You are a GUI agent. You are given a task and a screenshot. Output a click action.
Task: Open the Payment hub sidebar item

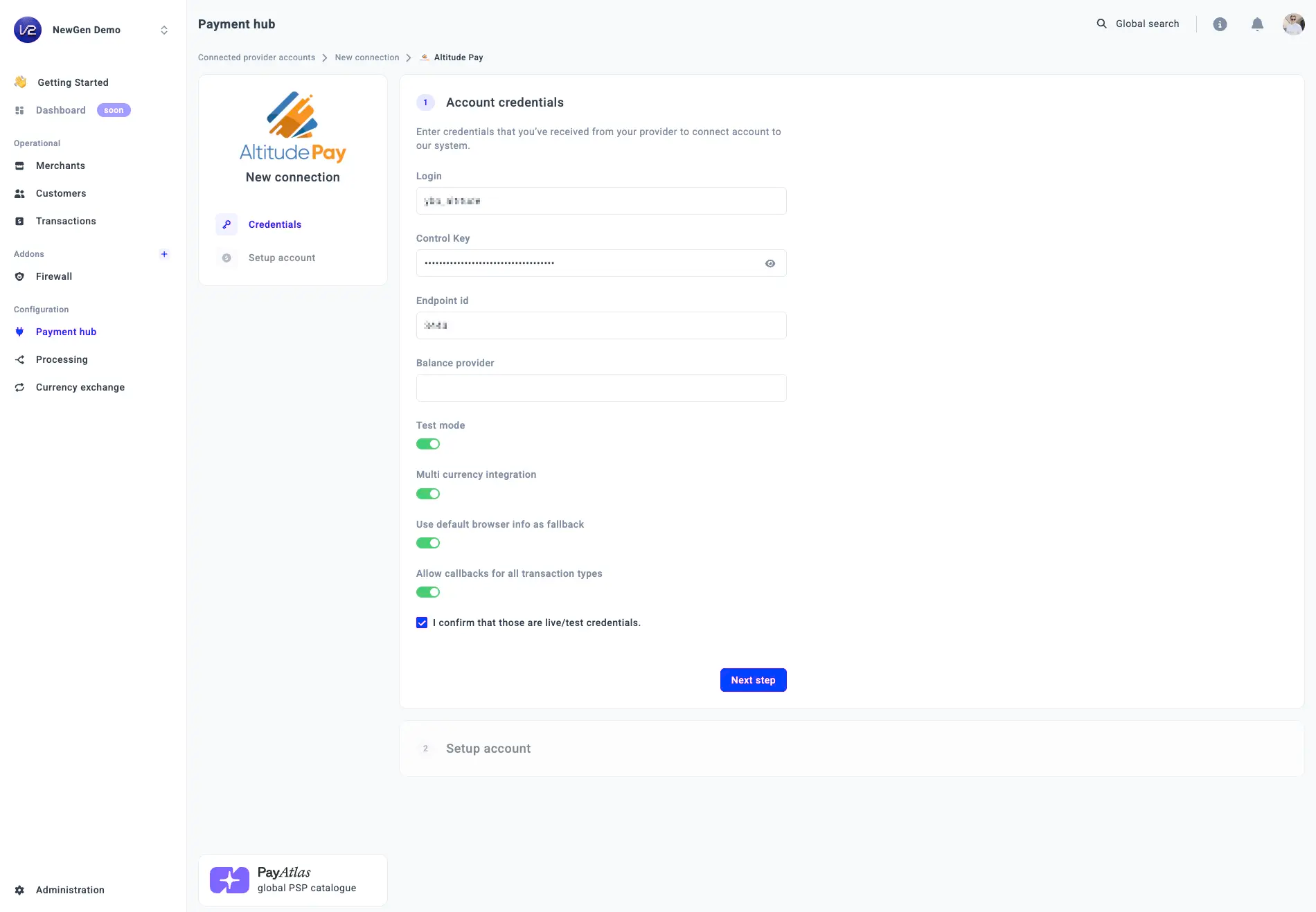[66, 332]
